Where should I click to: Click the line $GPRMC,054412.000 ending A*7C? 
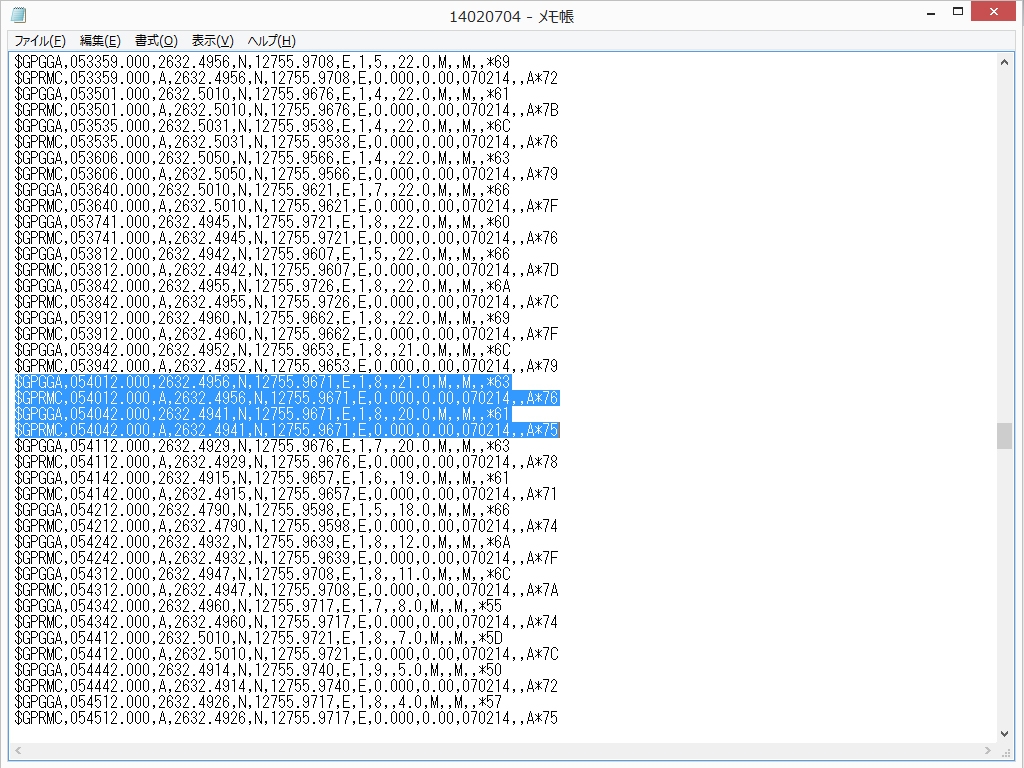(x=287, y=654)
